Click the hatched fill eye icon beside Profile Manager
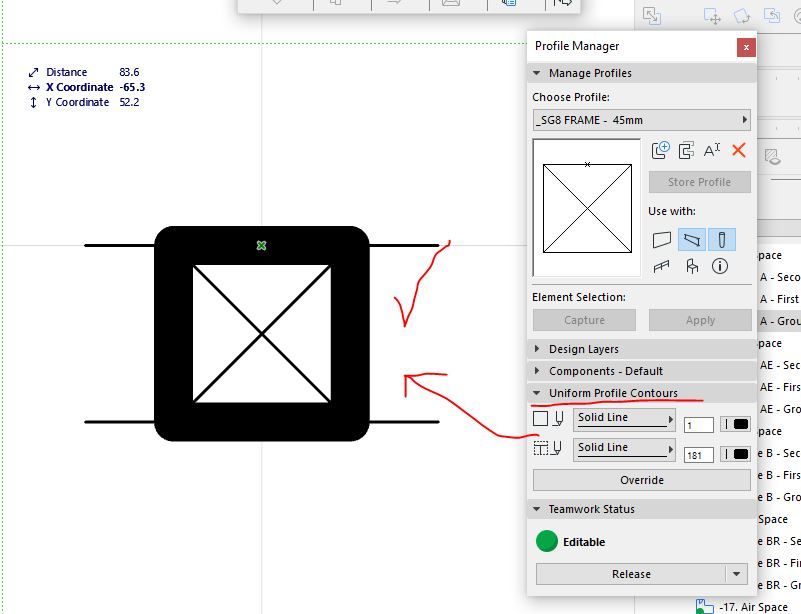The image size is (801, 614). tap(772, 156)
